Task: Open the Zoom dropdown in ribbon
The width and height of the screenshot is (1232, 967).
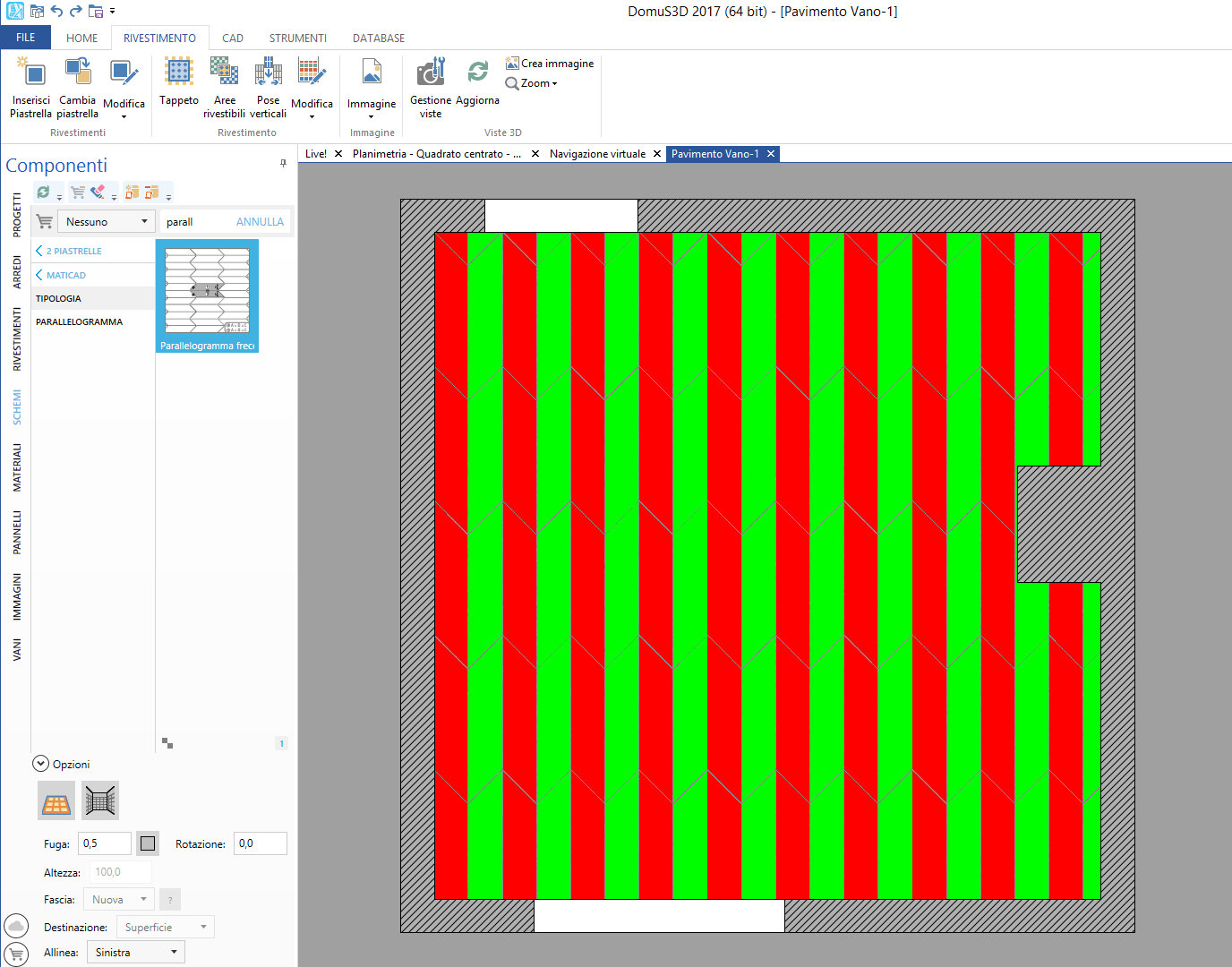Action: 532,83
